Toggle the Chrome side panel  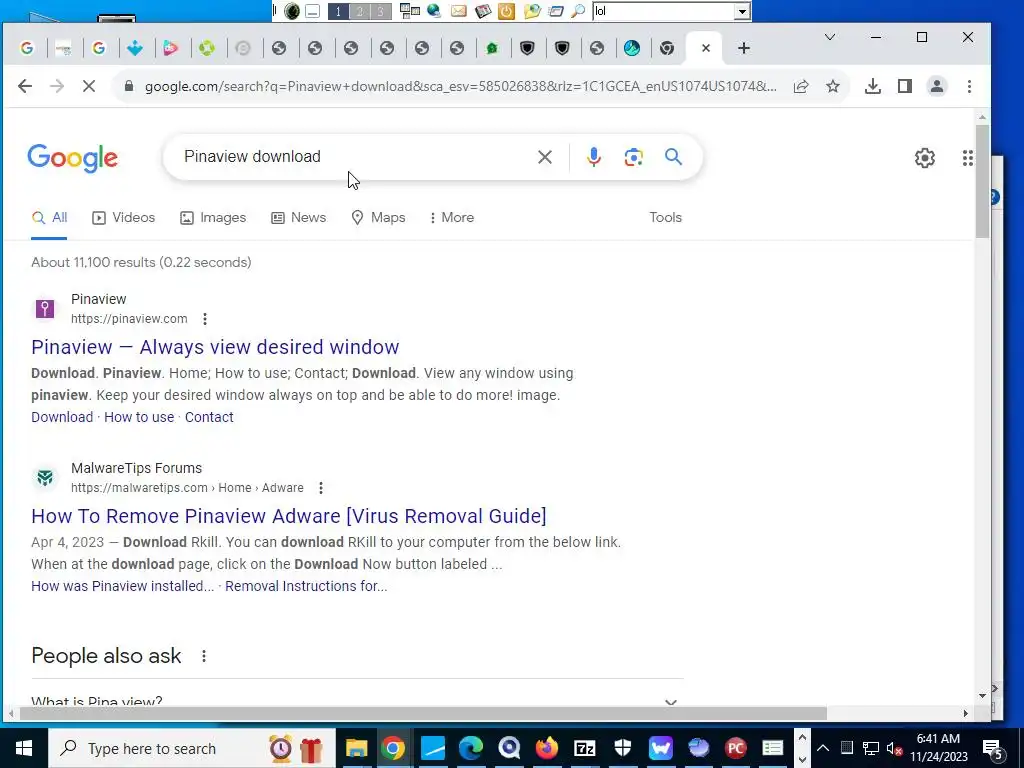[904, 86]
